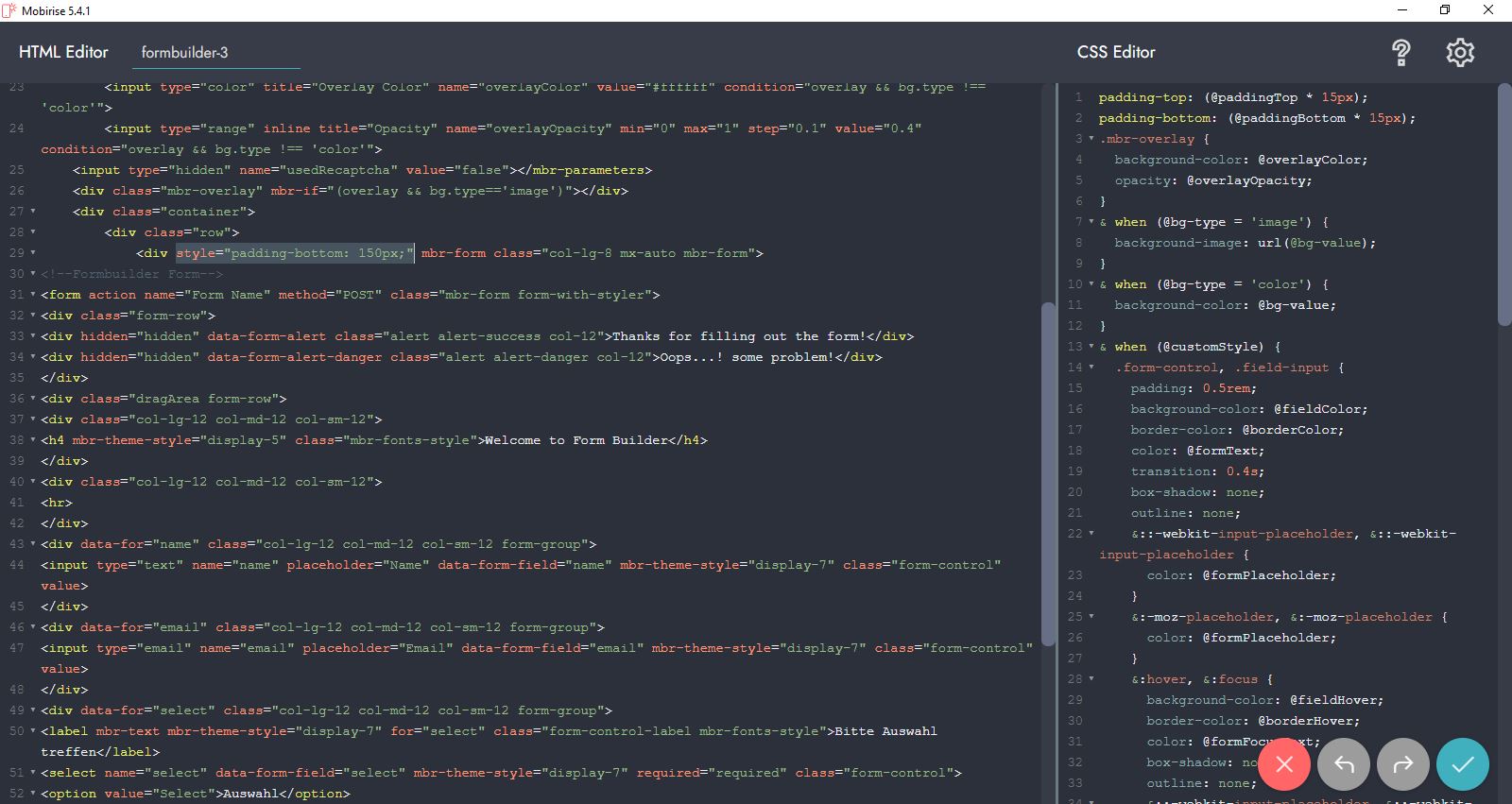
Task: Collapse the &:hover rule in CSS
Action: click(x=1091, y=679)
